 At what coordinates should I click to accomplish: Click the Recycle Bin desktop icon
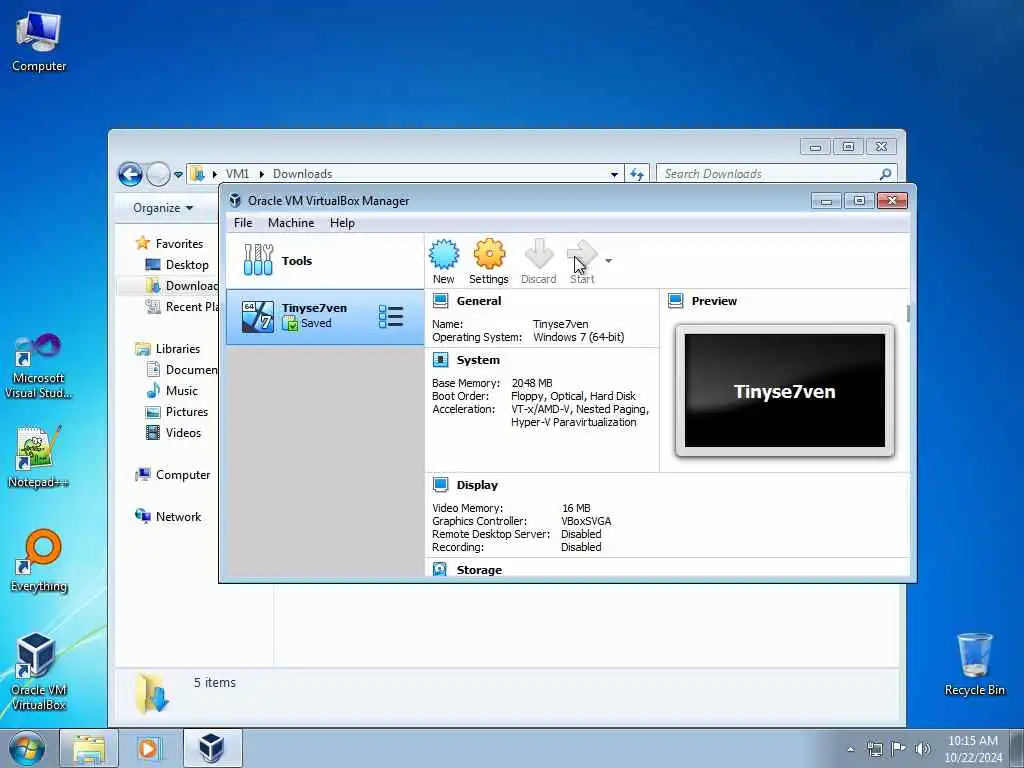click(974, 664)
